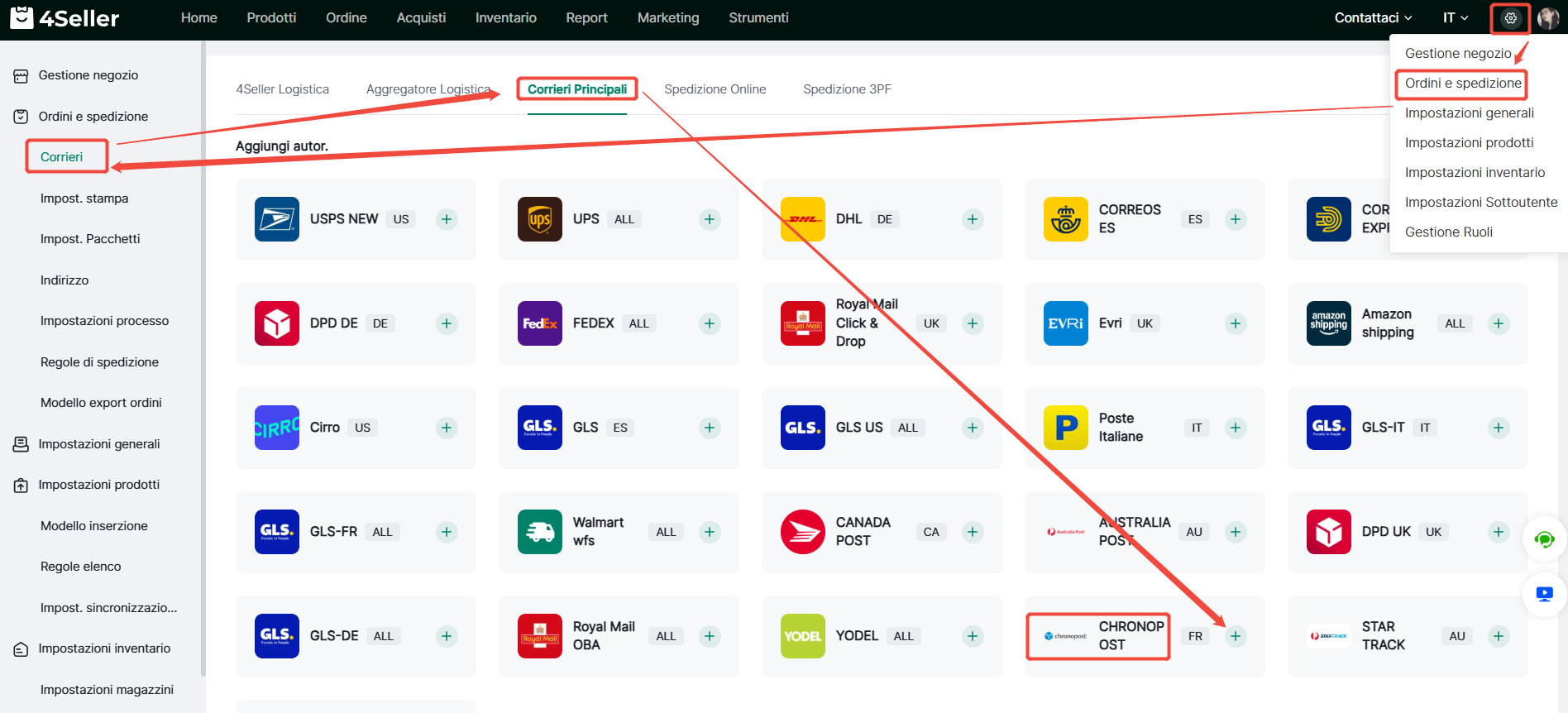Select the Corrieri Principali tab
1568x713 pixels.
(577, 89)
